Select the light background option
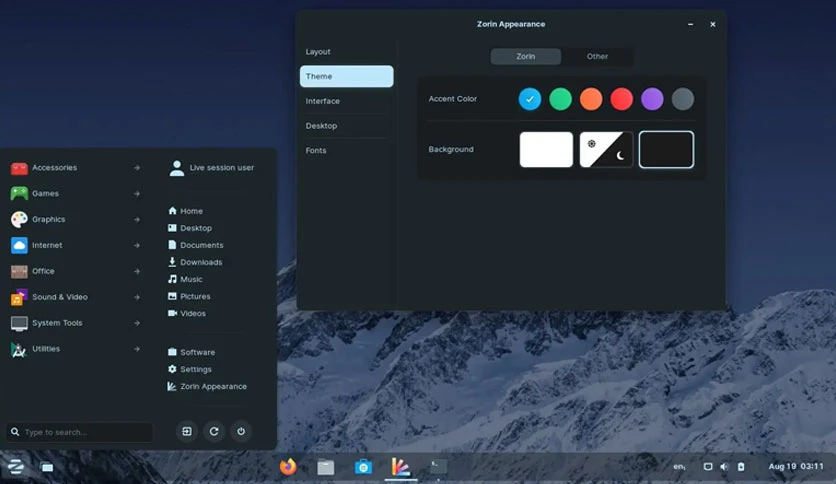The image size is (836, 484). pos(546,150)
